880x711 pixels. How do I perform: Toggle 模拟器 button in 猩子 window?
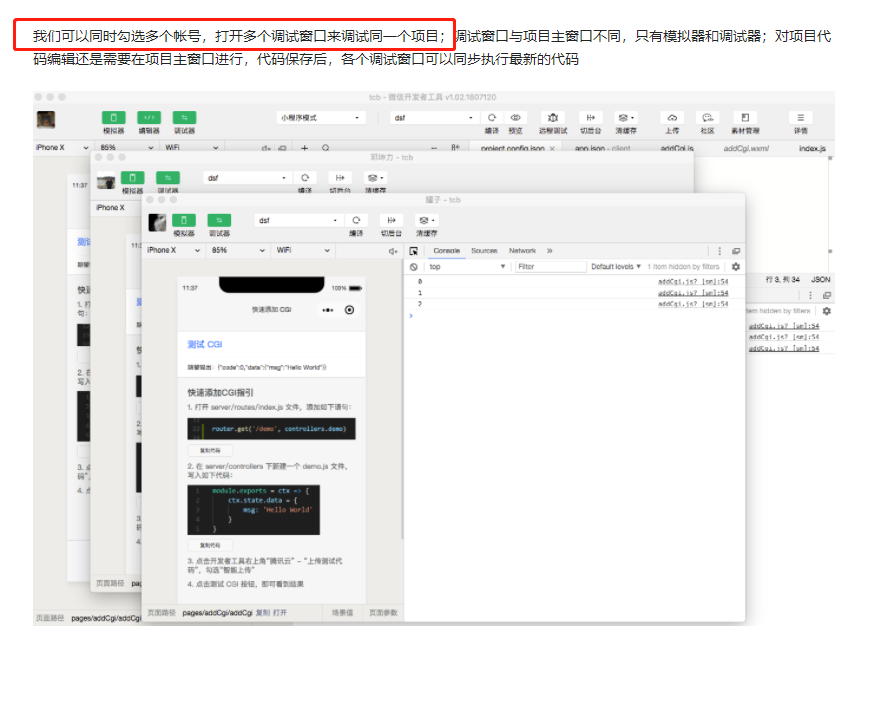click(184, 220)
